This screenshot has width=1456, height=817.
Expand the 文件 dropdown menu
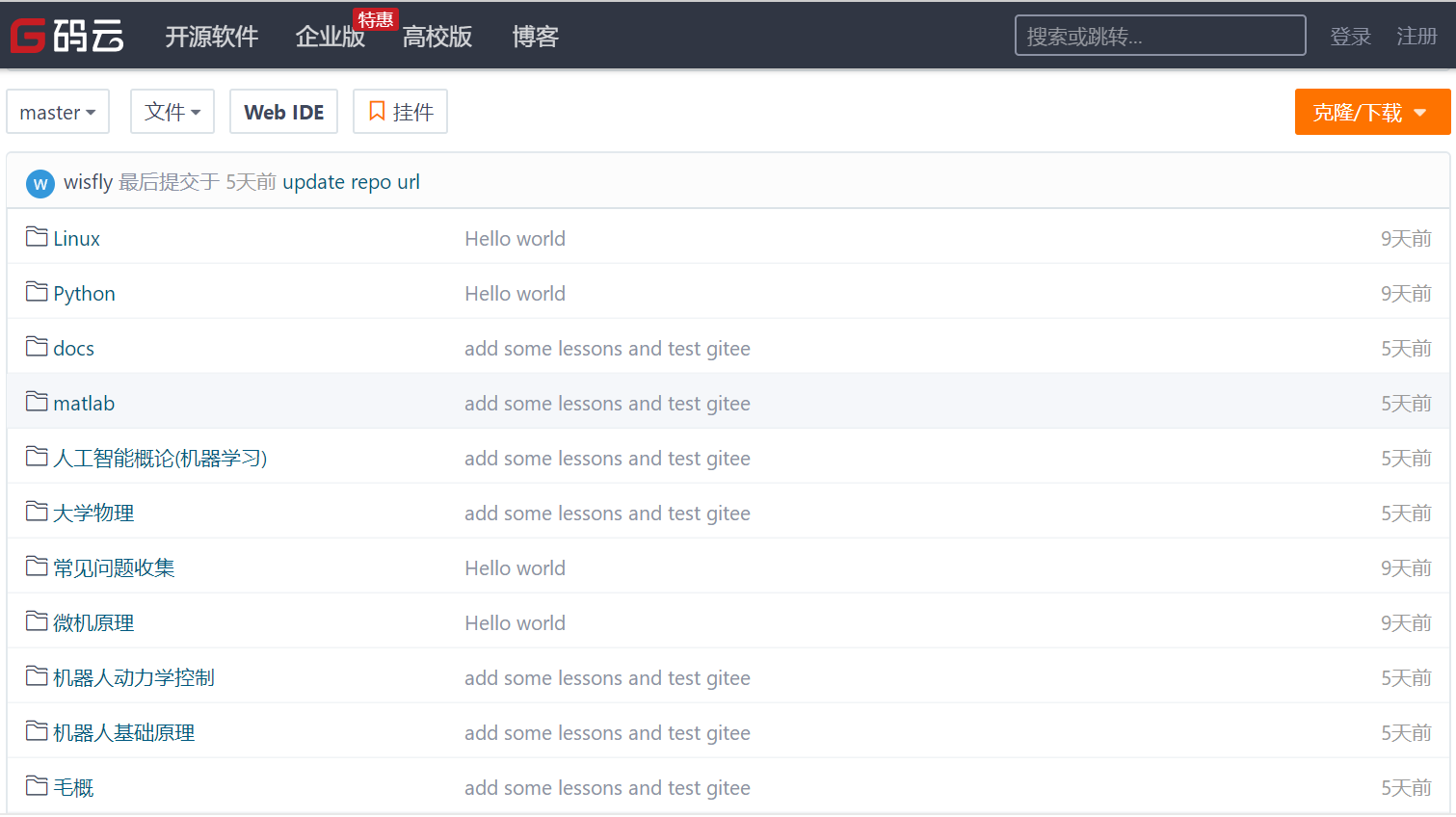172,113
